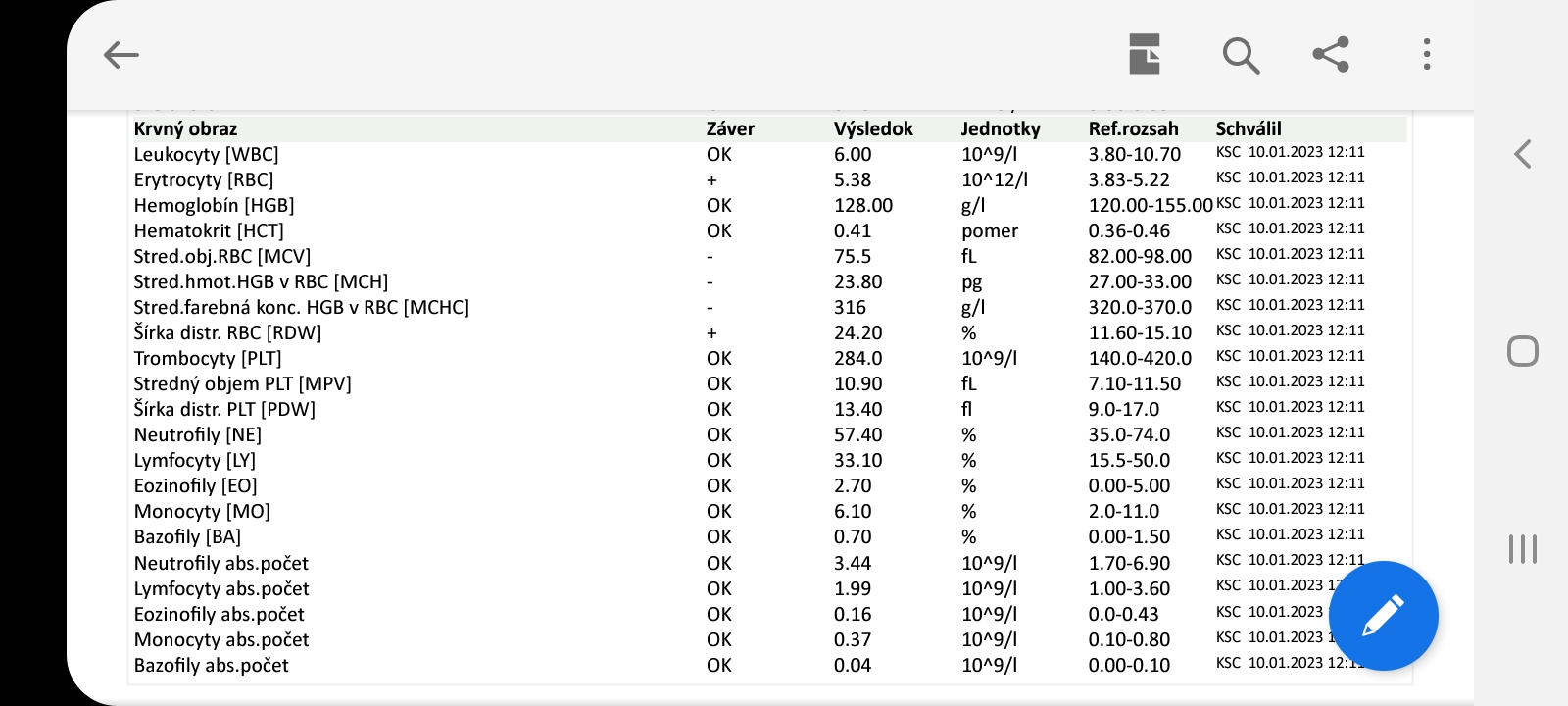This screenshot has height=706, width=1568.
Task: Select the 'Bazofily abs.počet' row label
Action: coord(211,665)
